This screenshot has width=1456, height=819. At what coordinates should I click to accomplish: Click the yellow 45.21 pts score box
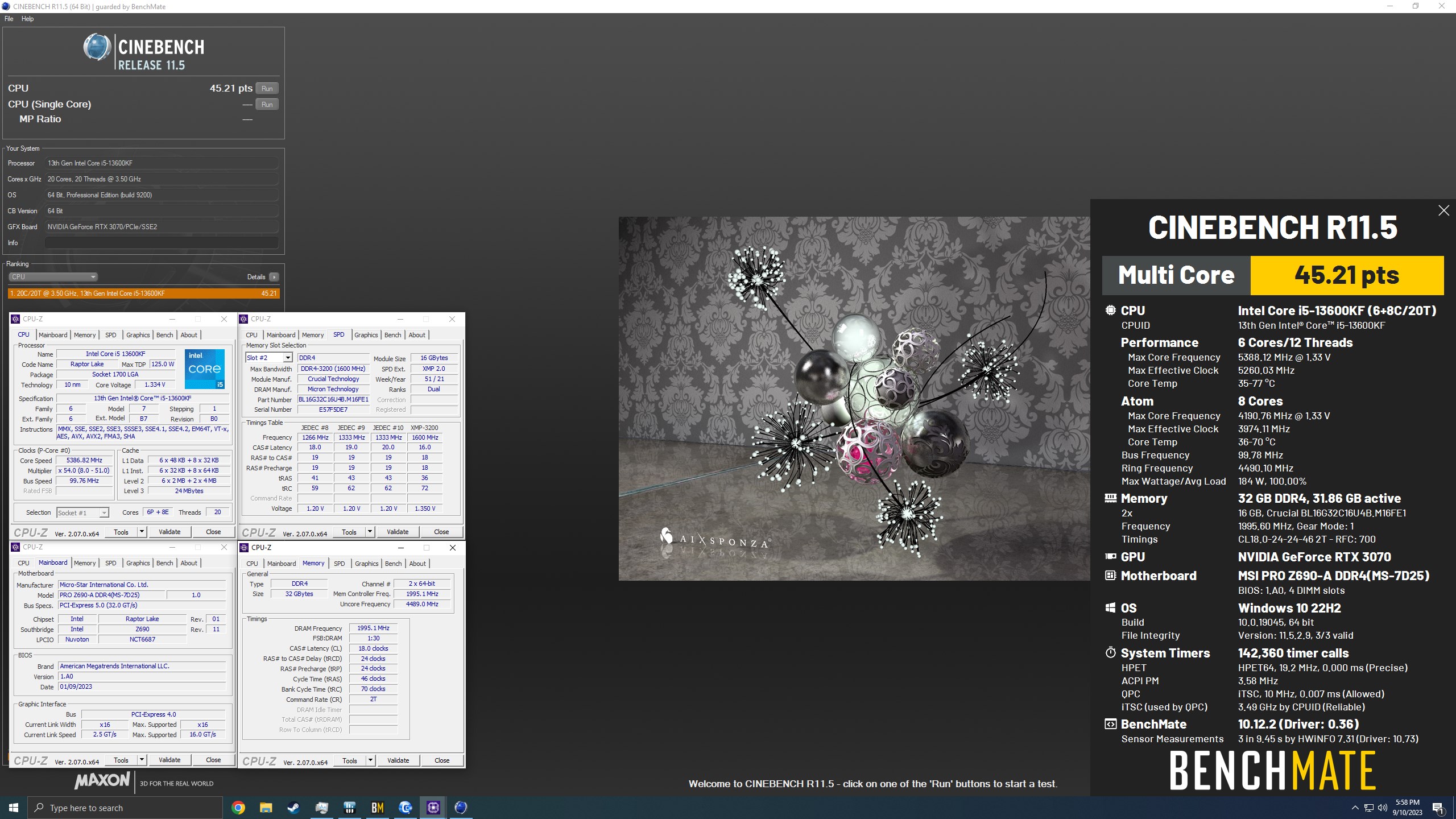coord(1347,275)
